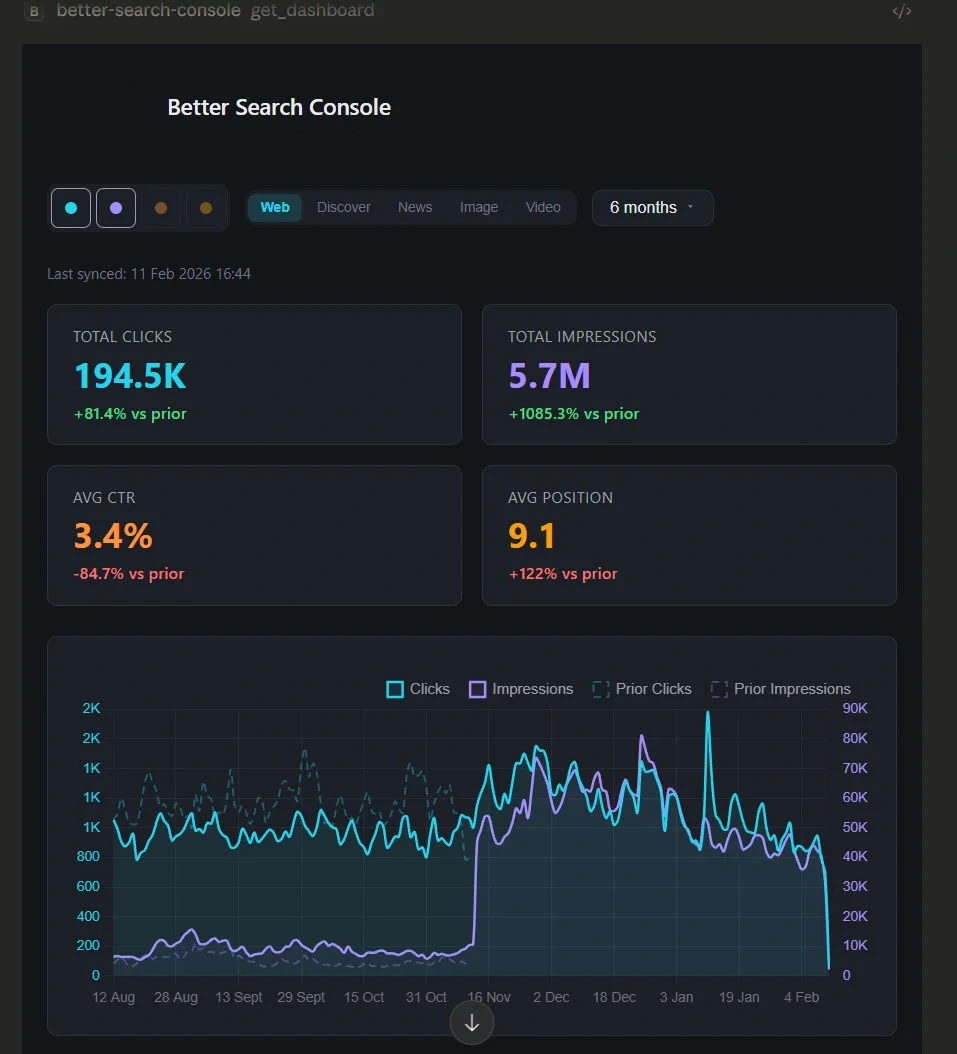
Task: Toggle Prior Impressions series in legend
Action: point(780,689)
